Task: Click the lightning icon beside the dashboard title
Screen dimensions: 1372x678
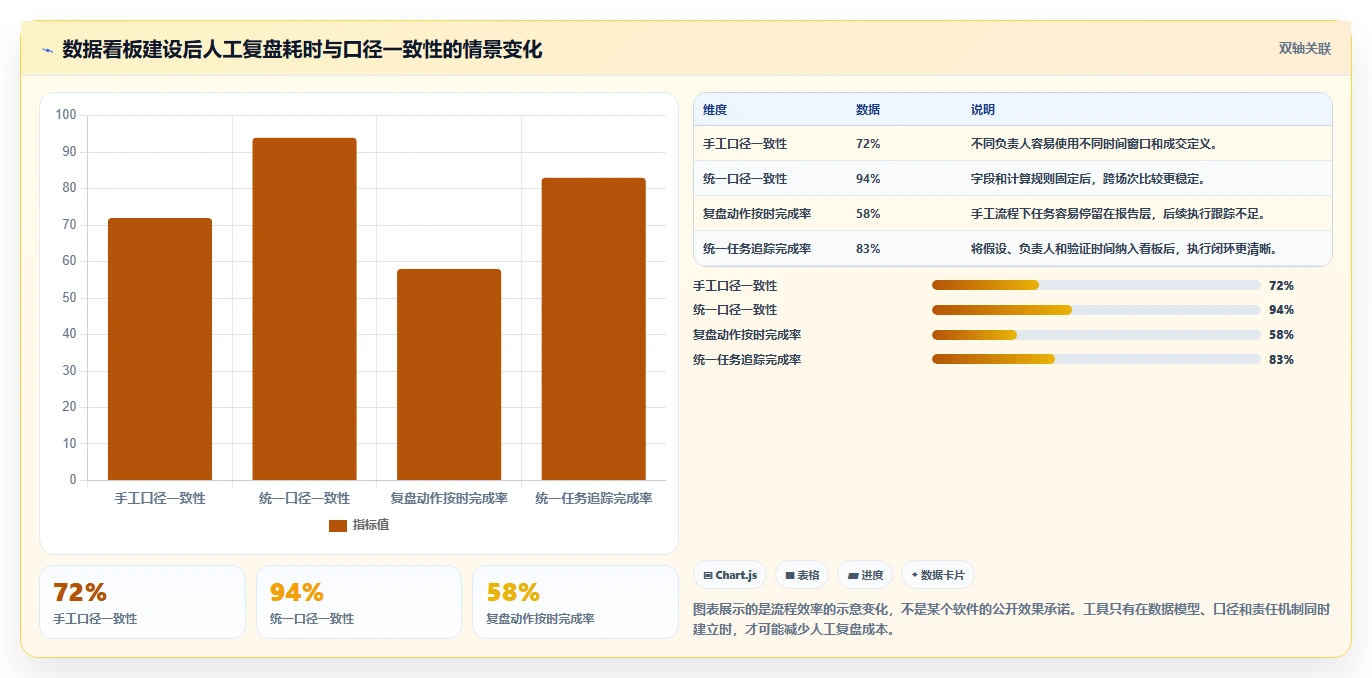Action: click(48, 50)
